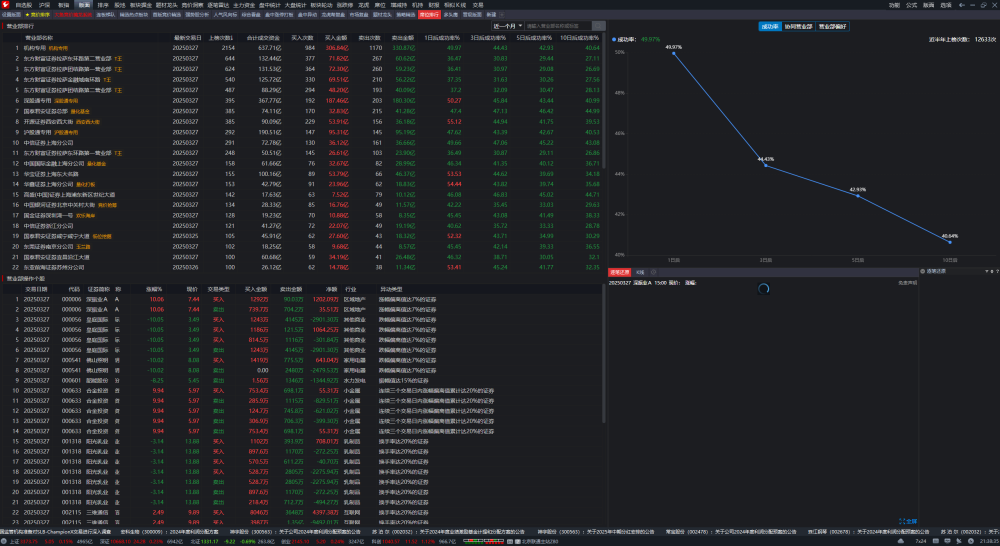Click the 竞价排序 starred toolbar item
Screen dimensions: 1000x546
pyautogui.click(x=38, y=14)
